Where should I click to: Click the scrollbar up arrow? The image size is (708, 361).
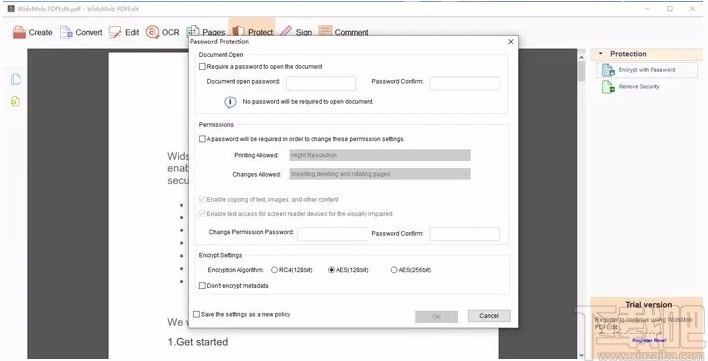(x=582, y=57)
